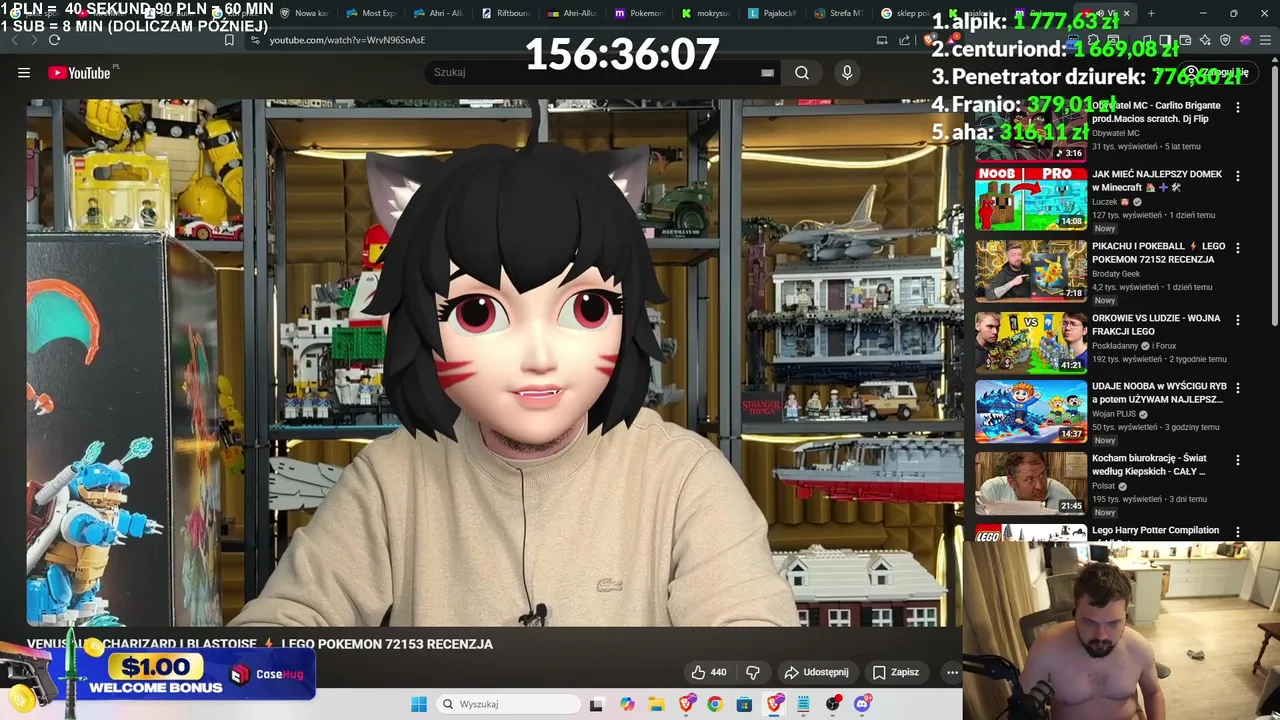Image resolution: width=1280 pixels, height=720 pixels.
Task: Launch Copilot from the taskbar
Action: pos(627,704)
